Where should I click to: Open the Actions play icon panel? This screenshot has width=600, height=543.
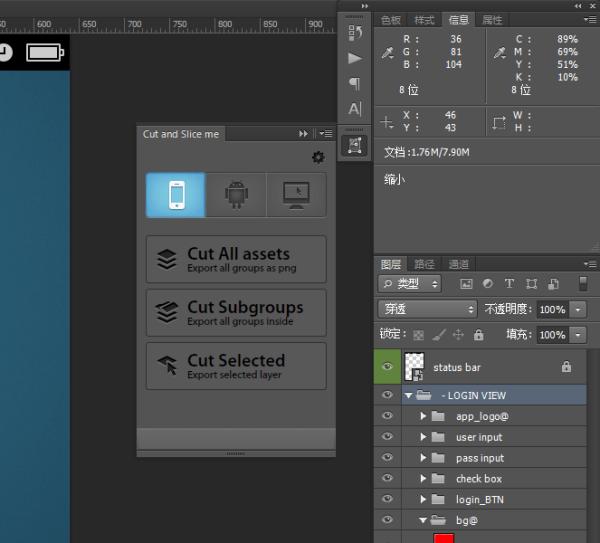(355, 58)
